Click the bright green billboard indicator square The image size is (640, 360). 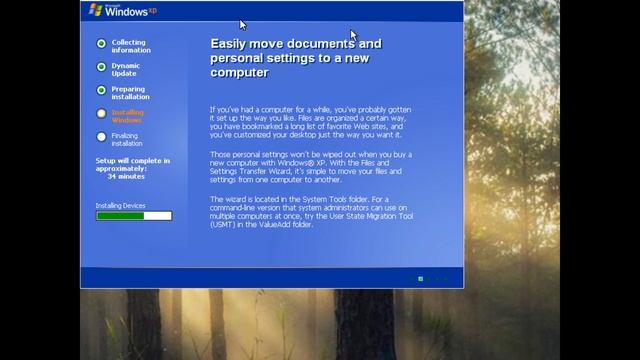point(420,279)
